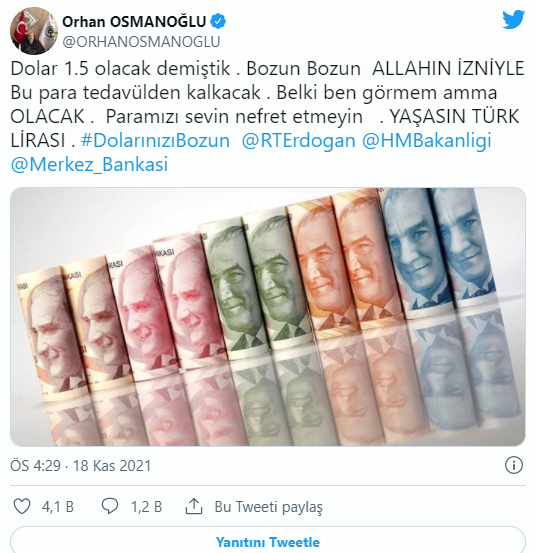This screenshot has height=553, width=535.
Task: Click the blue verified badge
Action: pyautogui.click(x=218, y=22)
